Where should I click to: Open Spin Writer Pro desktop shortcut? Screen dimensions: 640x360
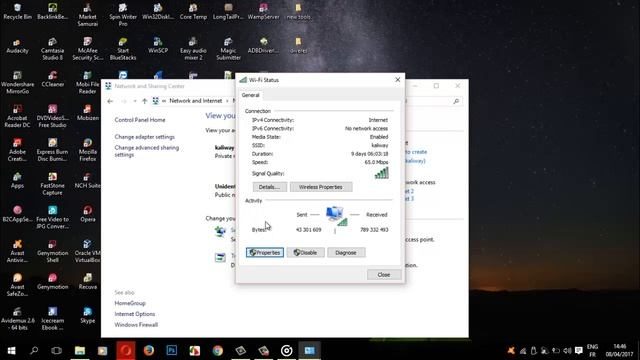click(x=123, y=15)
